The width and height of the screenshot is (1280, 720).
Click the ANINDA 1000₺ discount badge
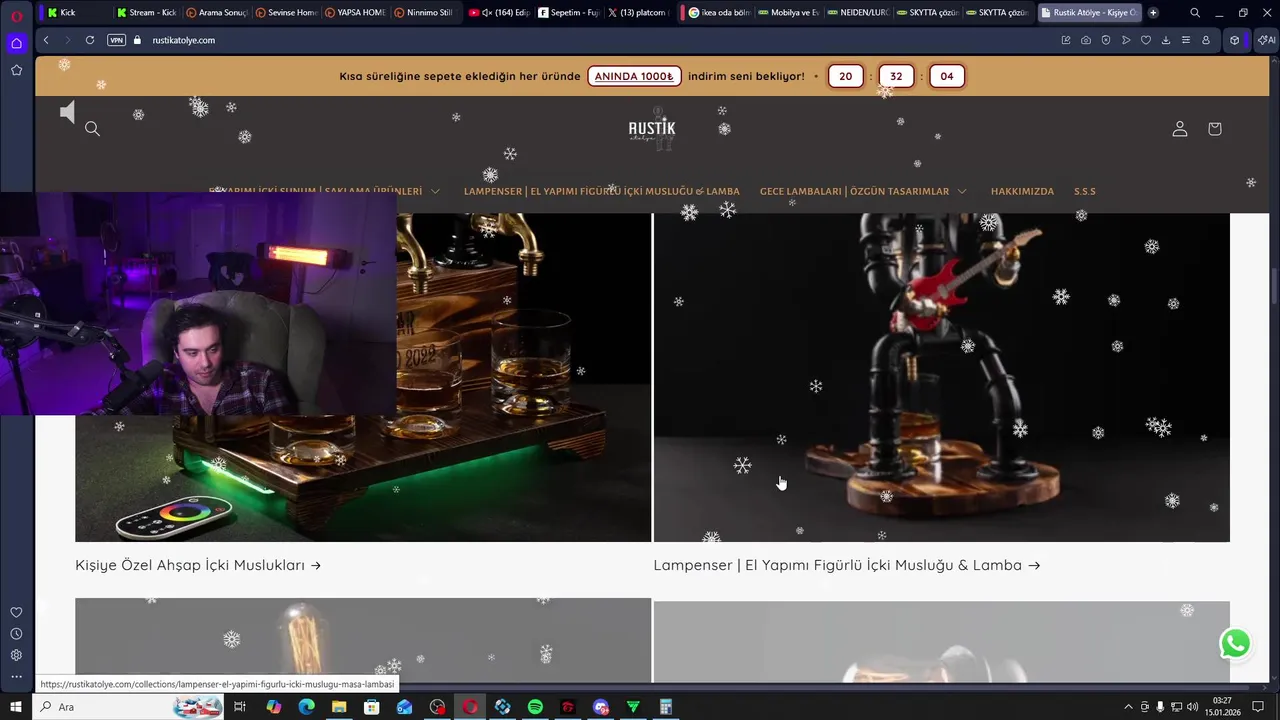tap(634, 76)
